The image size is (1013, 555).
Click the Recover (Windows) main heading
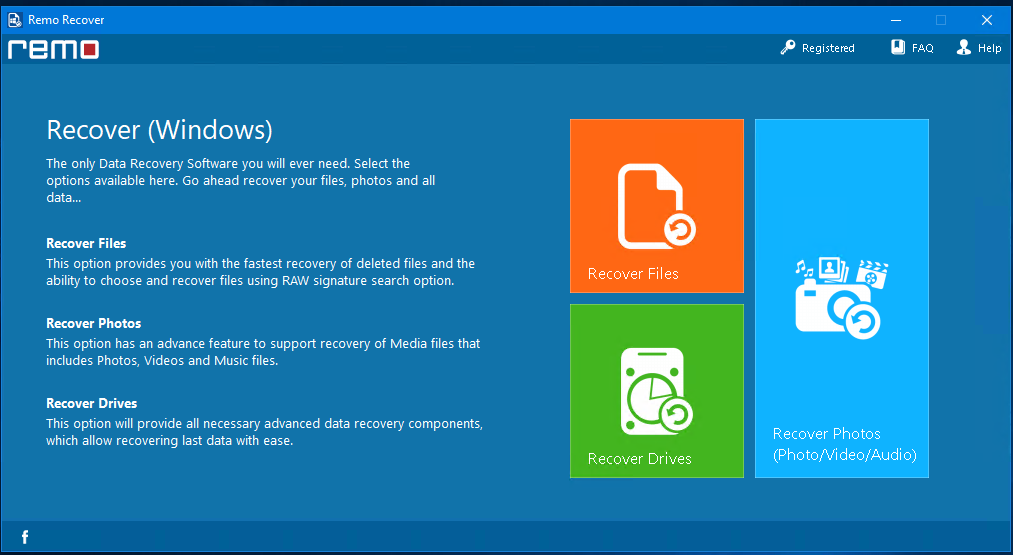[x=160, y=130]
